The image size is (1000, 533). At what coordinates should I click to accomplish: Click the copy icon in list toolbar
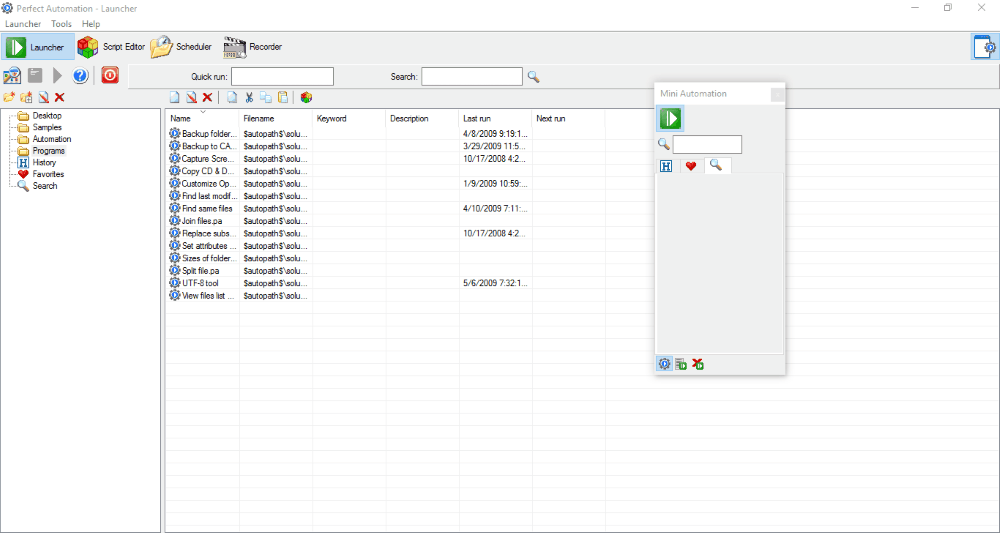(266, 98)
